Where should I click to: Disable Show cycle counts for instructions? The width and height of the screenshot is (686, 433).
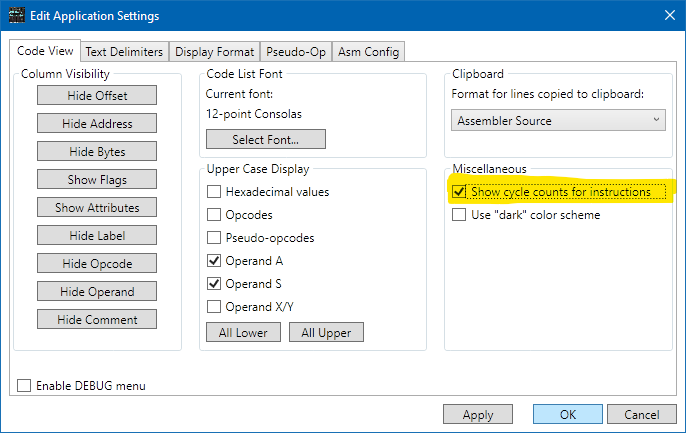pos(459,192)
